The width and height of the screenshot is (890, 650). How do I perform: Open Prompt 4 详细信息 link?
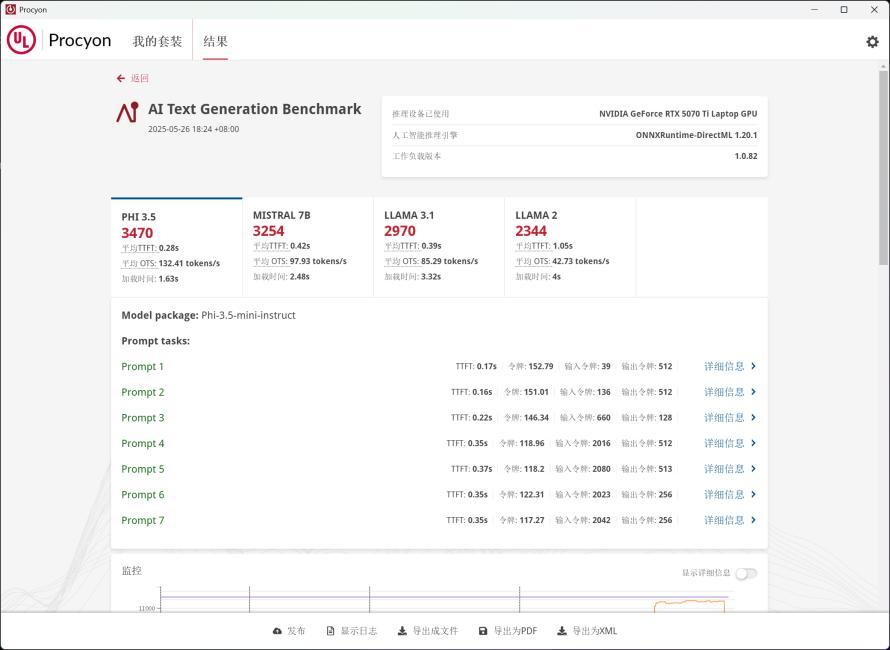[x=724, y=443]
